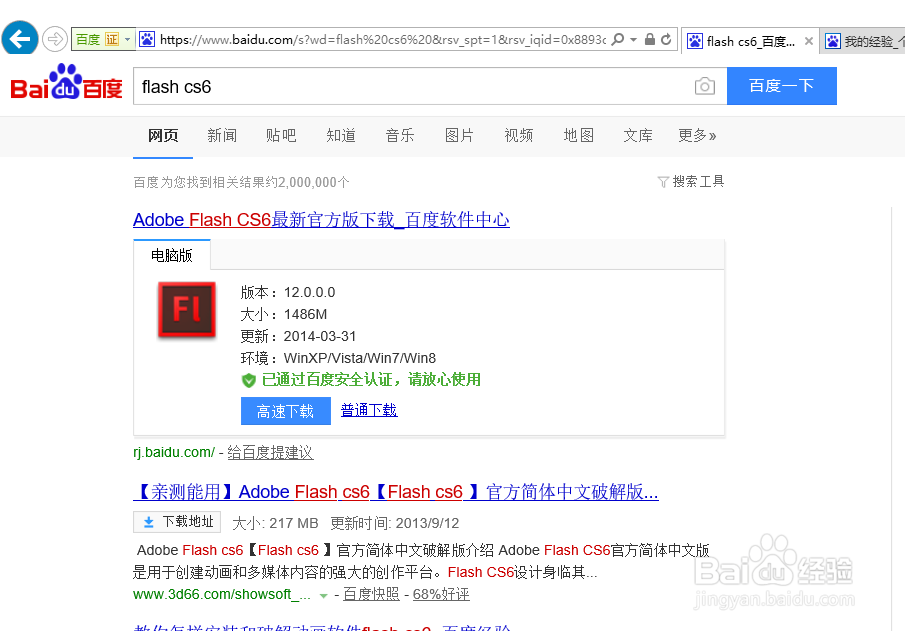Open the 百度快照 link
Viewport: 905px width, 631px height.
371,594
